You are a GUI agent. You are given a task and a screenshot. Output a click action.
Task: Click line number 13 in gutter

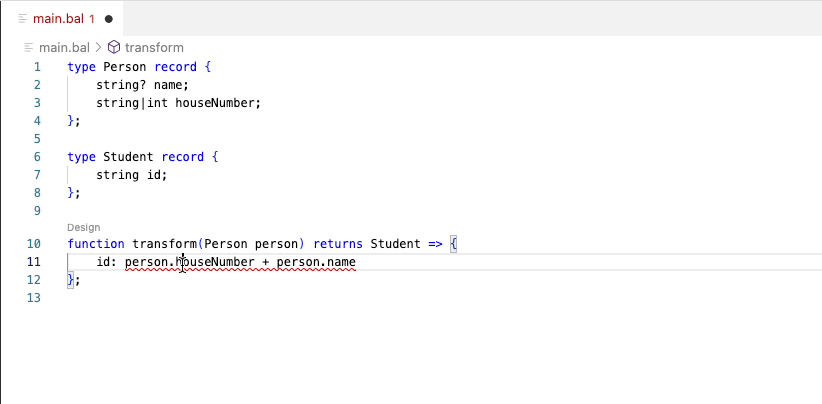(34, 298)
